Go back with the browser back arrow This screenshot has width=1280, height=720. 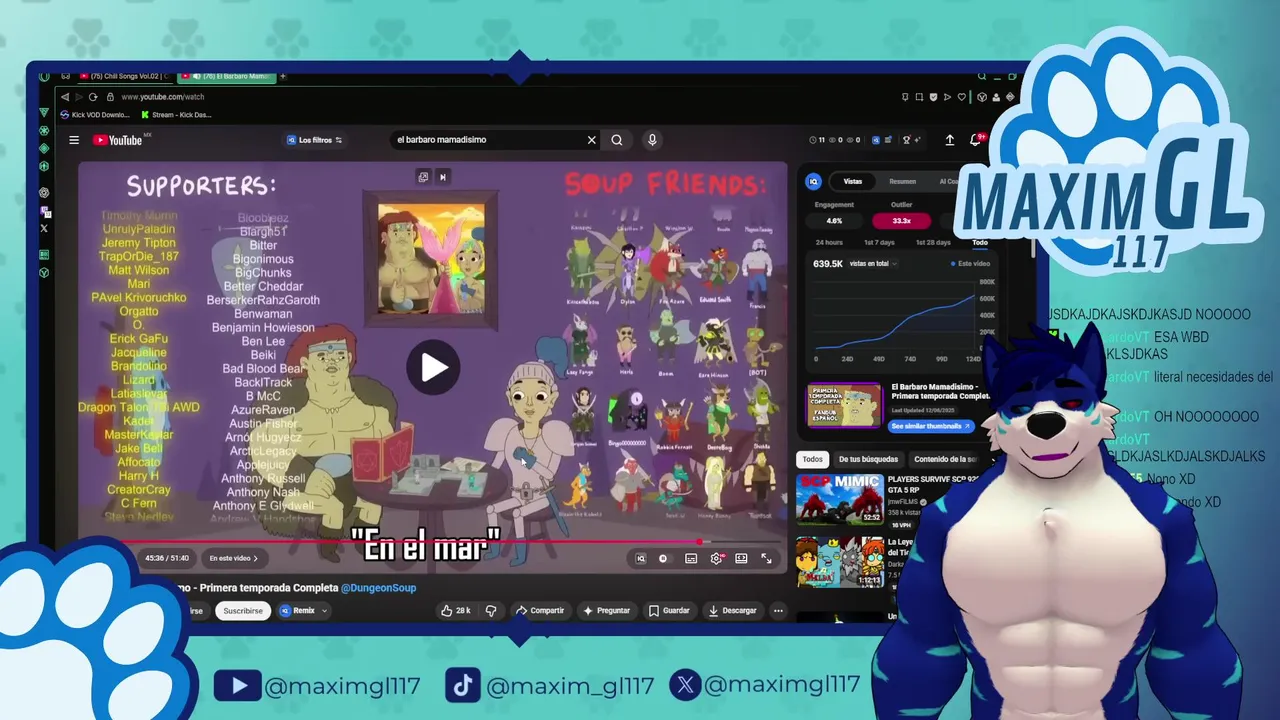(x=65, y=97)
